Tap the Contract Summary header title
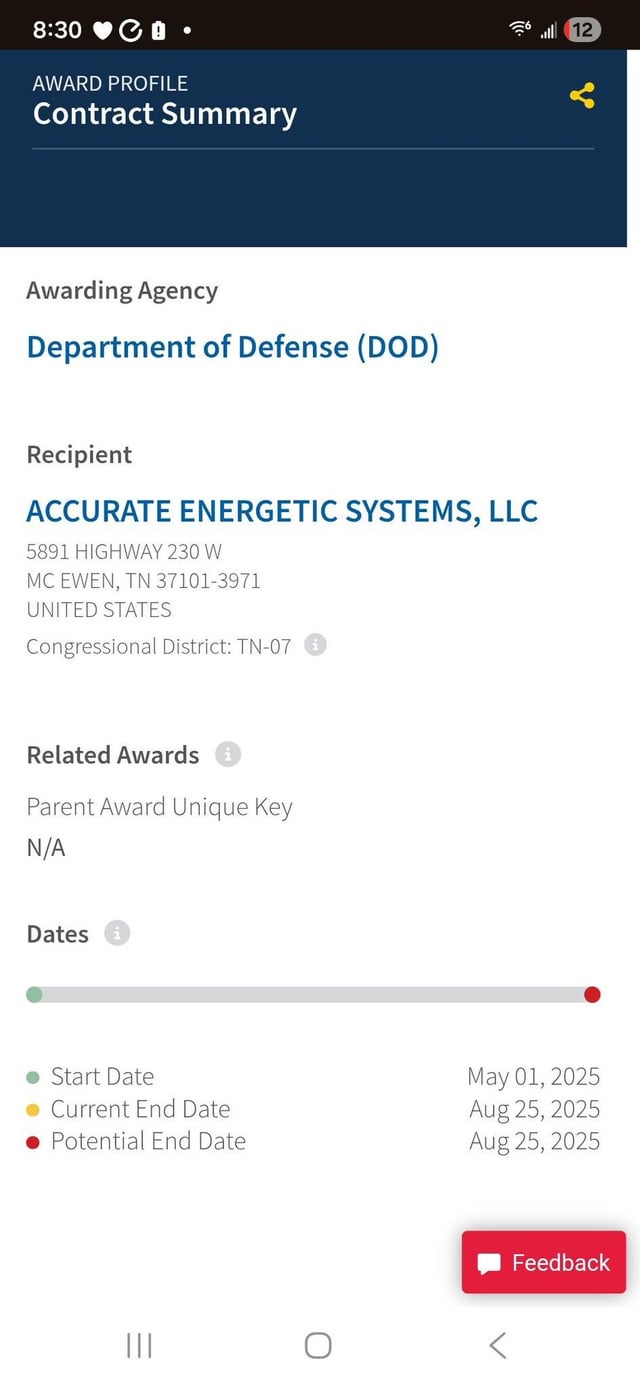Screen dimensions: 640x1387 coord(165,114)
